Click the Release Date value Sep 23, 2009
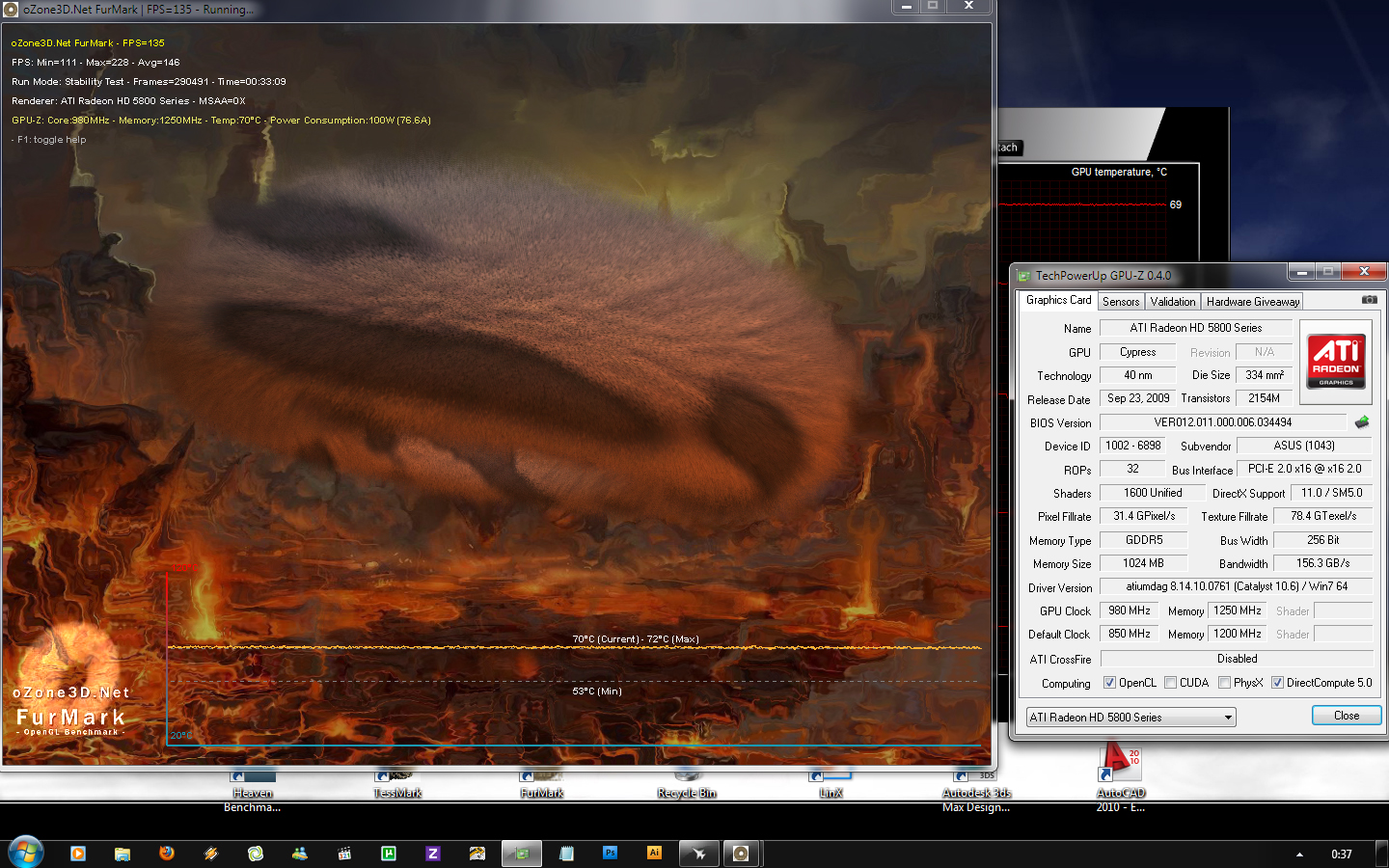The width and height of the screenshot is (1389, 868). click(1138, 398)
